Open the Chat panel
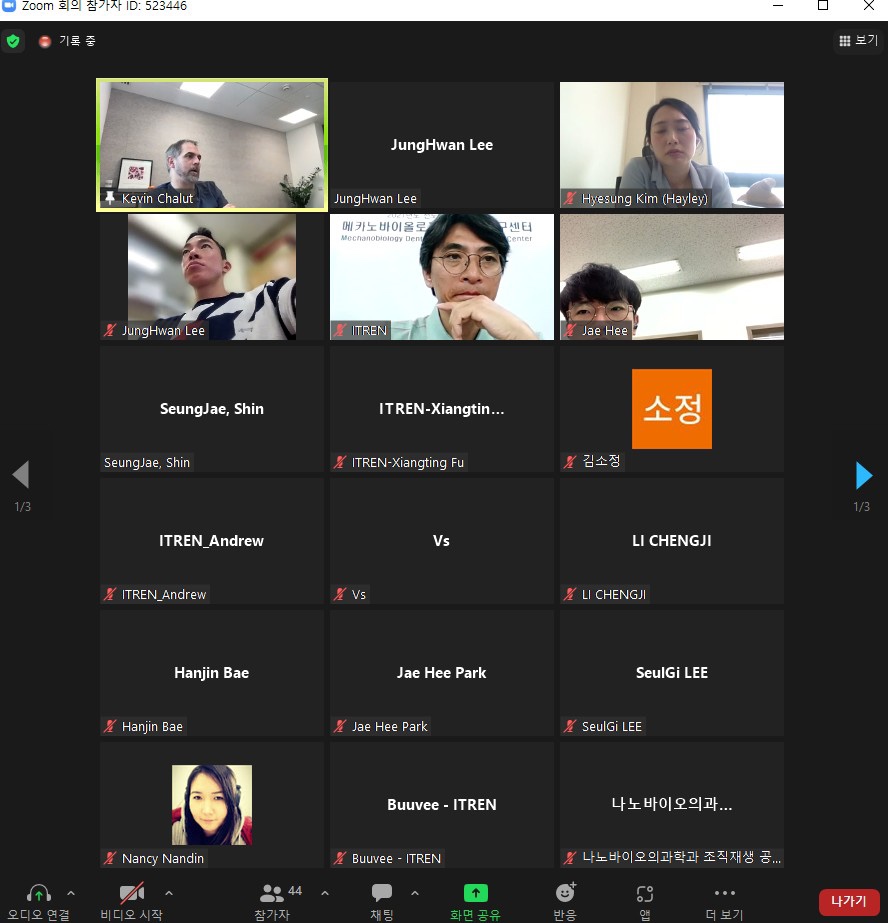Screen dimensions: 888x923 [381, 893]
